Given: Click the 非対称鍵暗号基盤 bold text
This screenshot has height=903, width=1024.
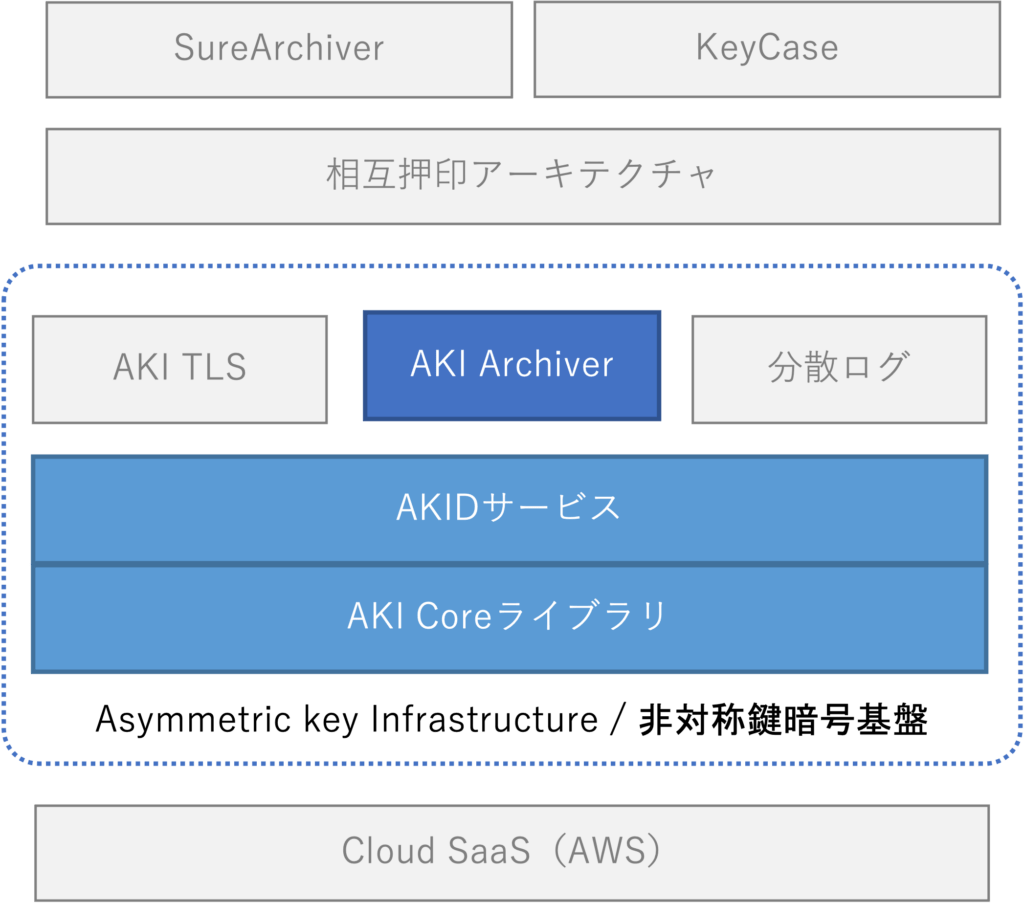Looking at the screenshot, I should (783, 720).
